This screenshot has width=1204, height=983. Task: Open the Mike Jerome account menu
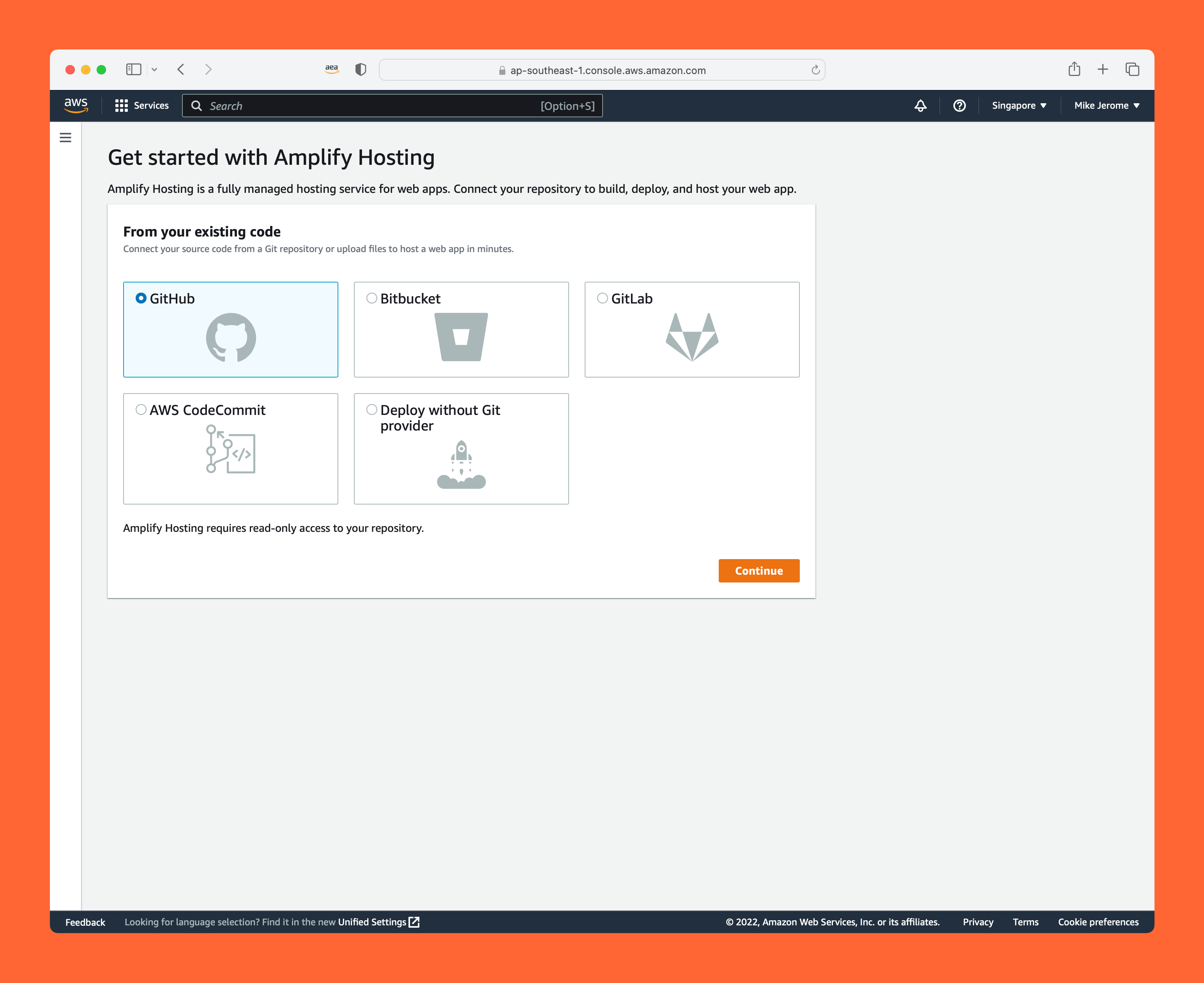(1106, 105)
